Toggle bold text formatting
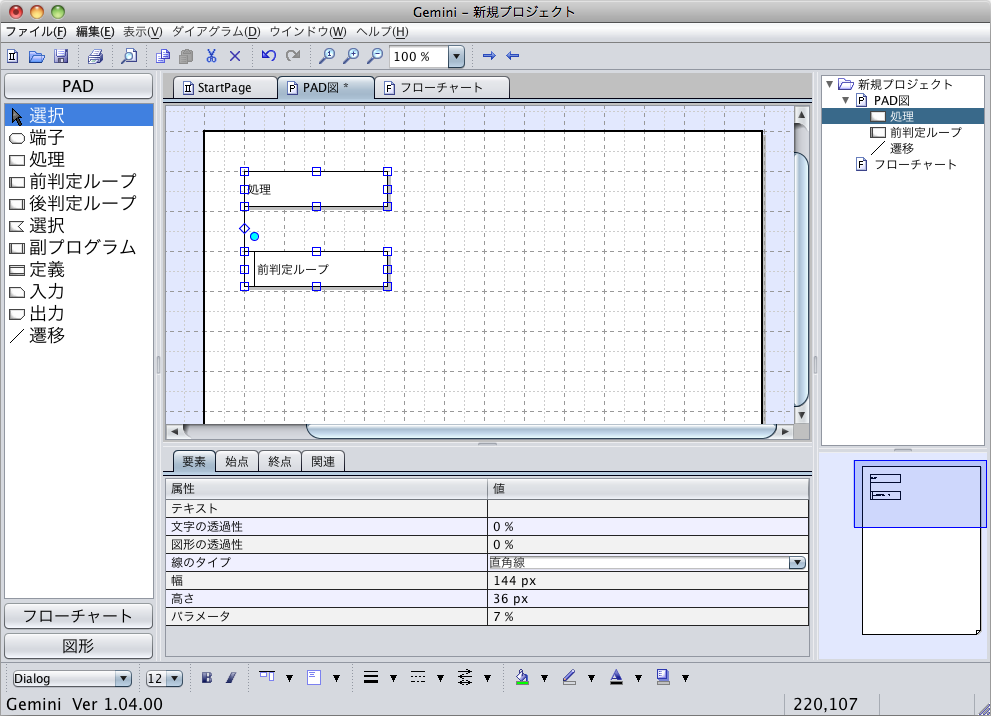 click(207, 678)
